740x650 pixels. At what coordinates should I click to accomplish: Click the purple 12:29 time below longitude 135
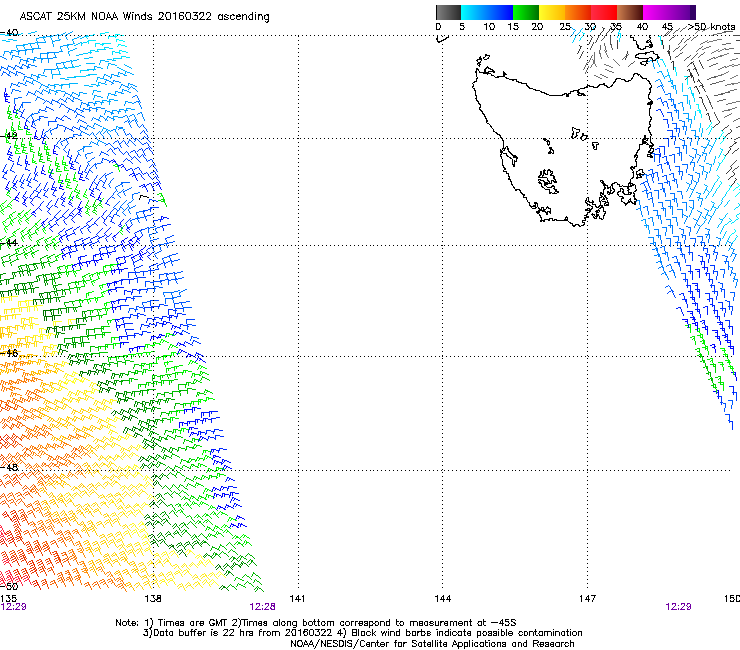pyautogui.click(x=13, y=607)
